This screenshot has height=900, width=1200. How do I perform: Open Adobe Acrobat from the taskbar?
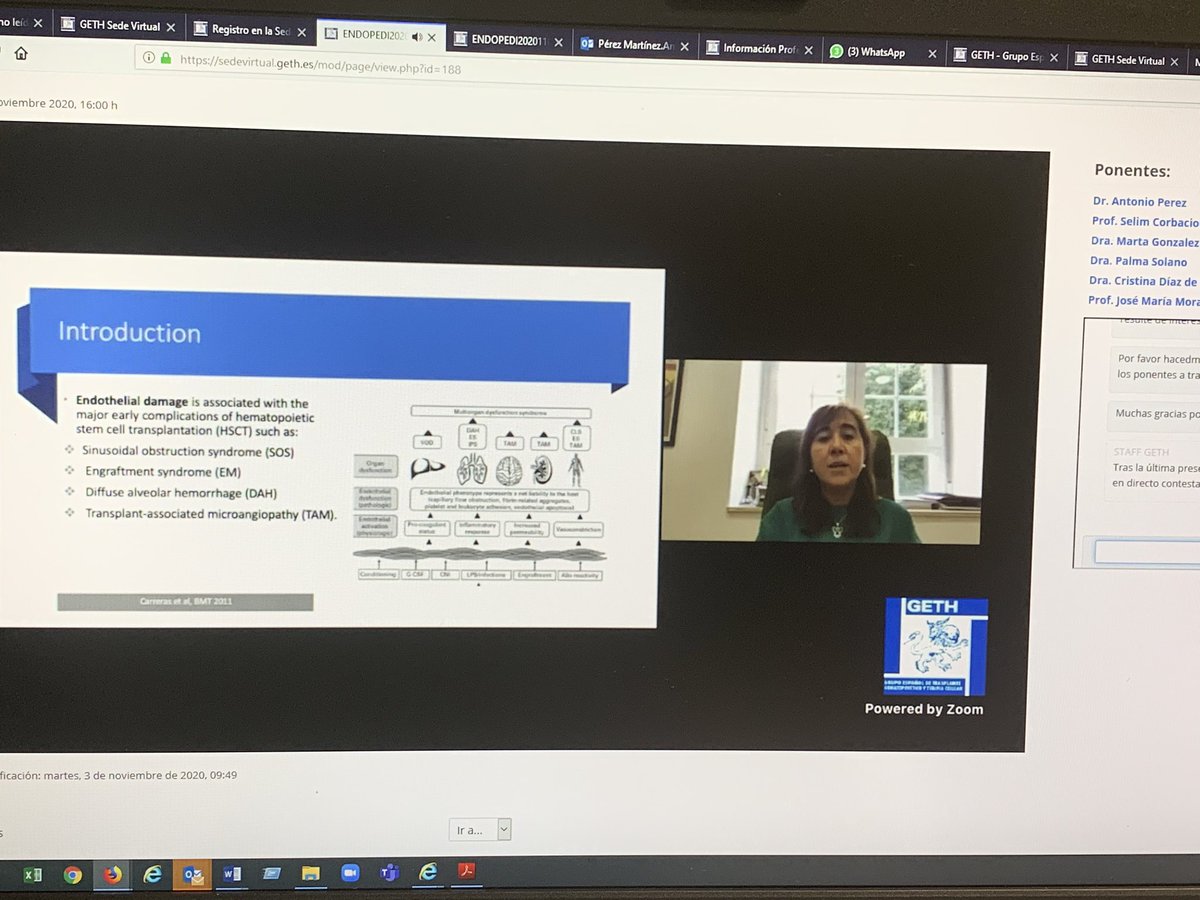coord(466,872)
